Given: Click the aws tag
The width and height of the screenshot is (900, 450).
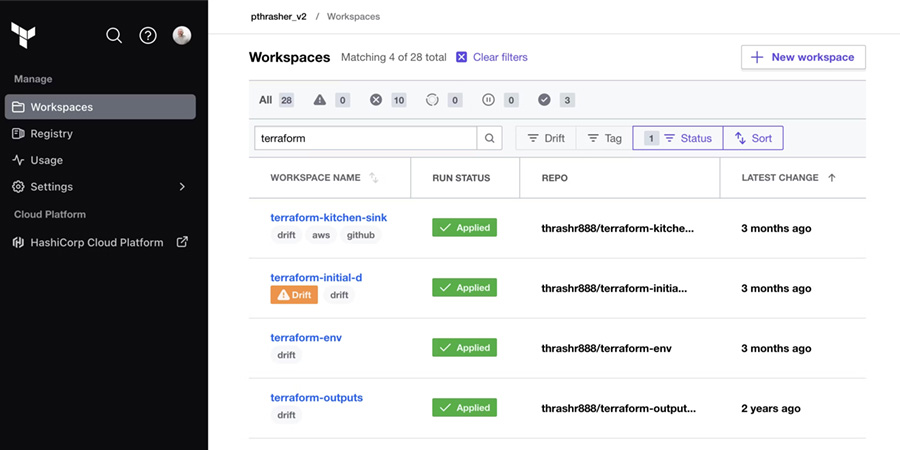Looking at the screenshot, I should point(321,235).
